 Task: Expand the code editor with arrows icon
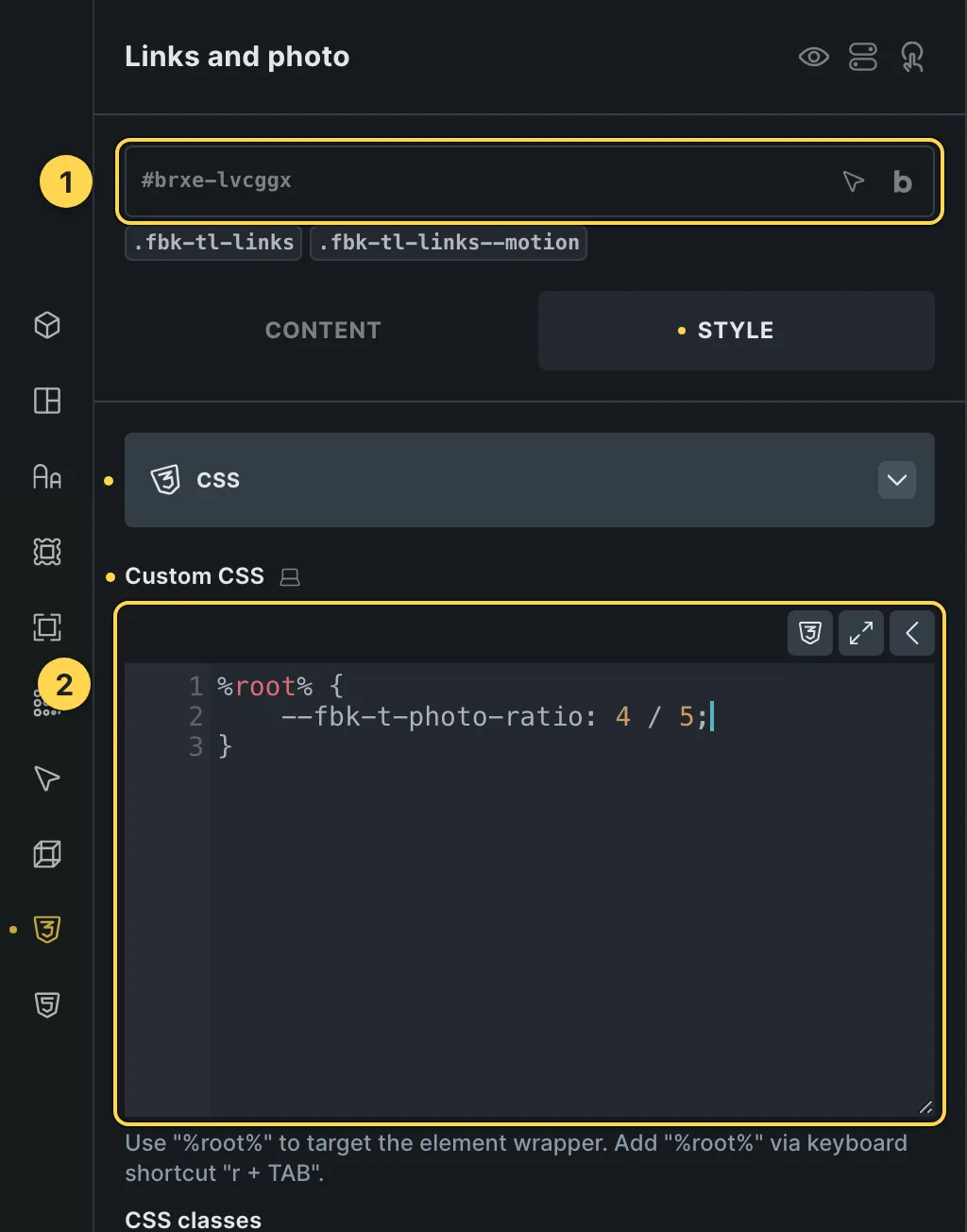[861, 633]
